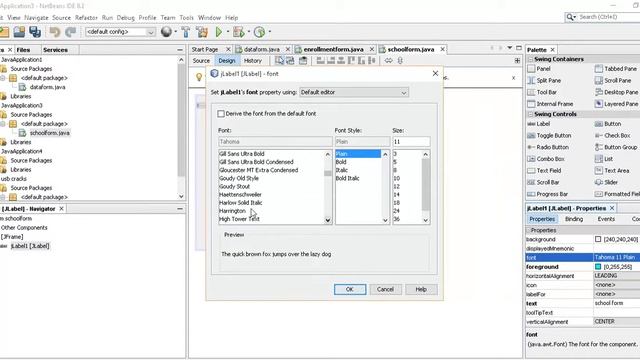
Task: Click the background color swatch property
Action: point(598,239)
